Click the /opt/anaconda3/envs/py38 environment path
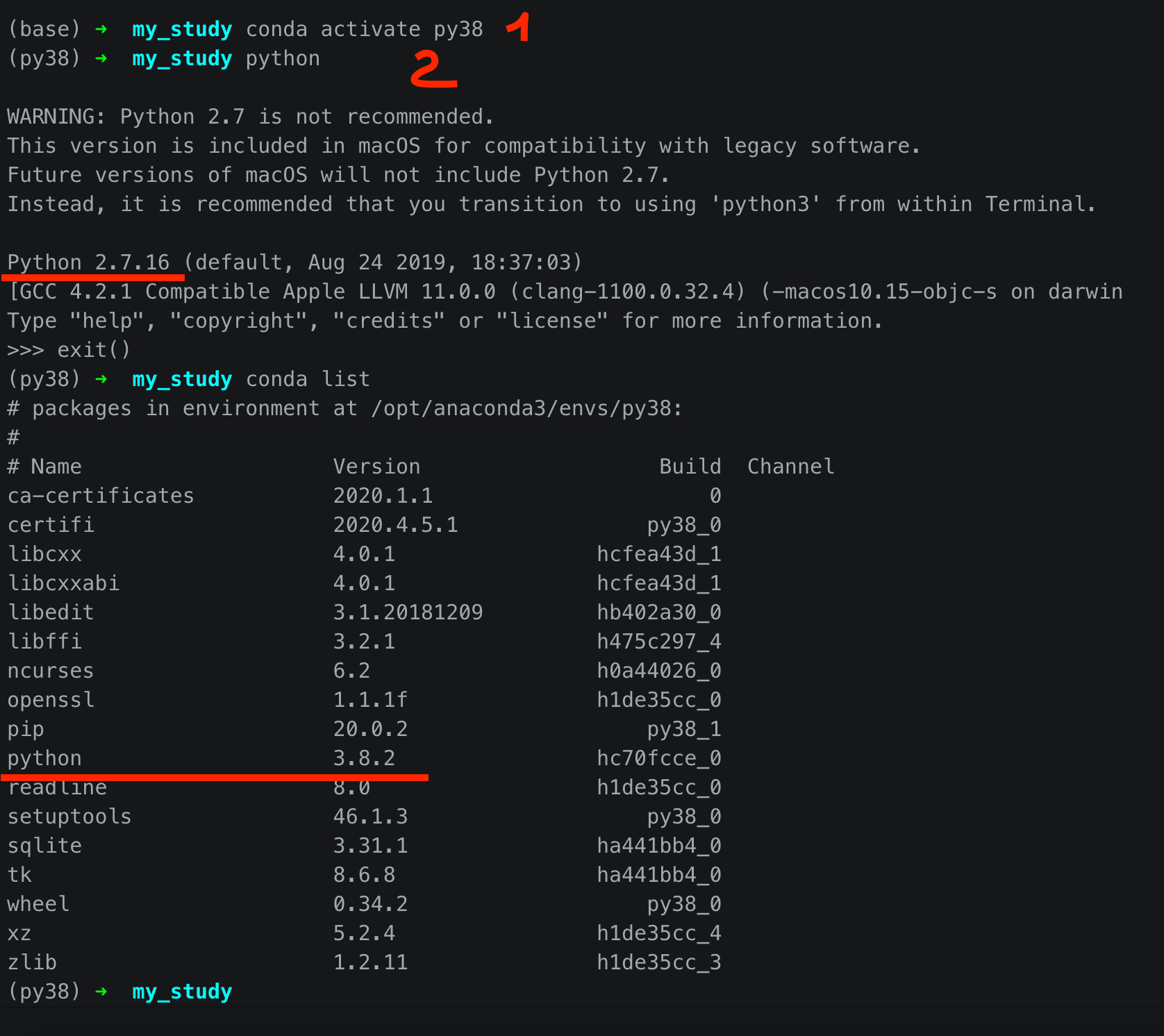The height and width of the screenshot is (1036, 1164). click(526, 408)
